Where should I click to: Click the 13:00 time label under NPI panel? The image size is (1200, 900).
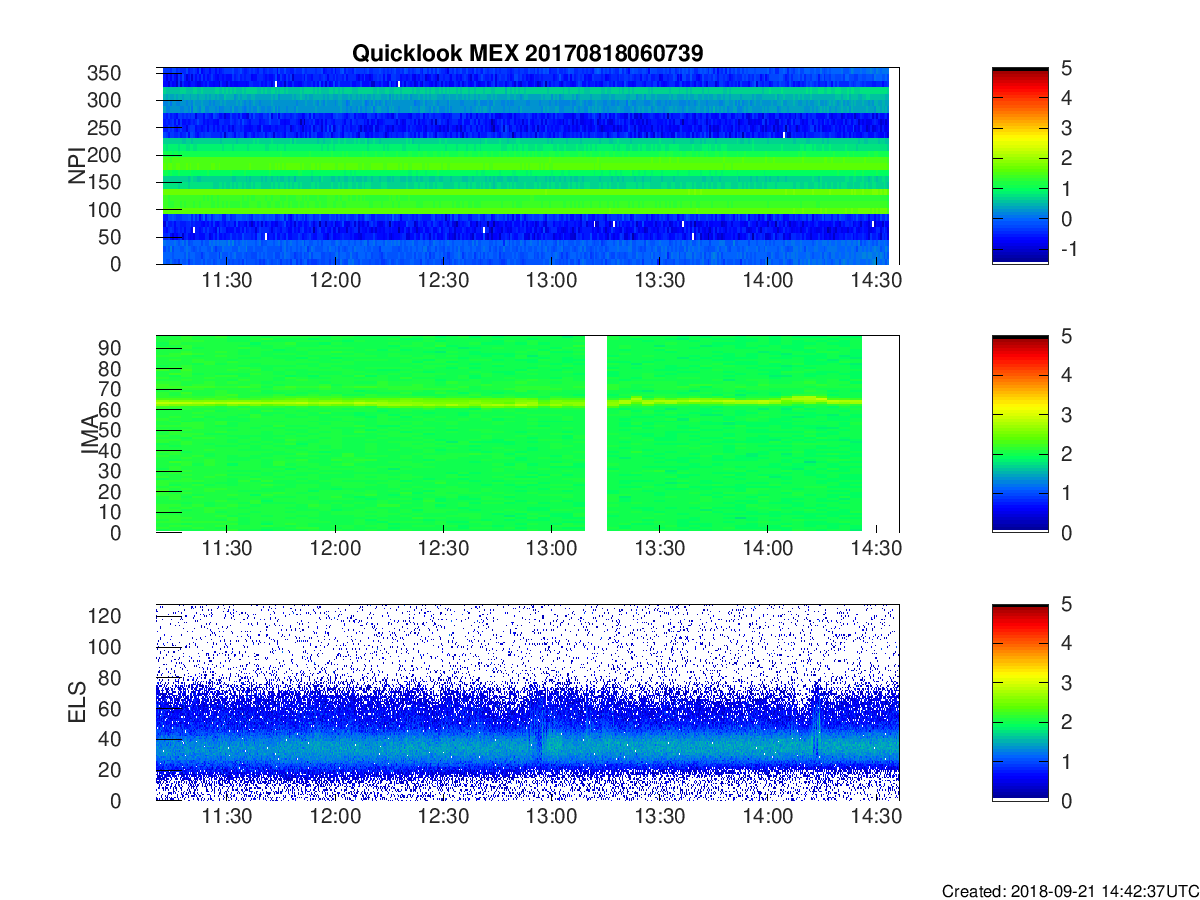pos(551,281)
